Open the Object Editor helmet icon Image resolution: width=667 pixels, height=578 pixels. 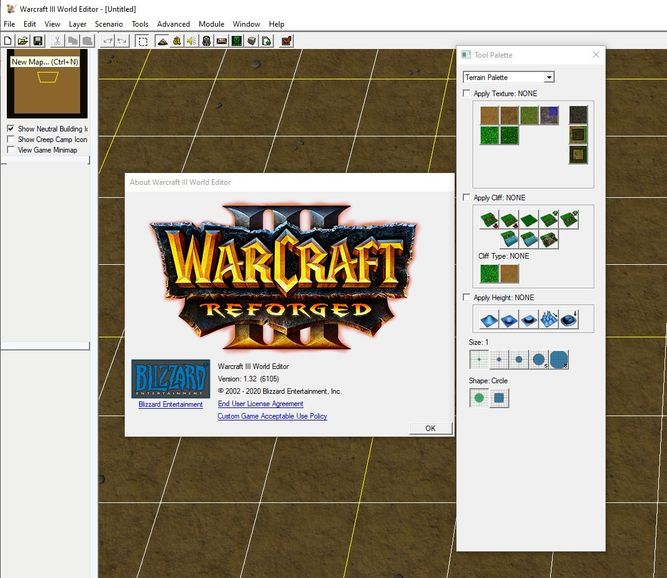click(207, 41)
